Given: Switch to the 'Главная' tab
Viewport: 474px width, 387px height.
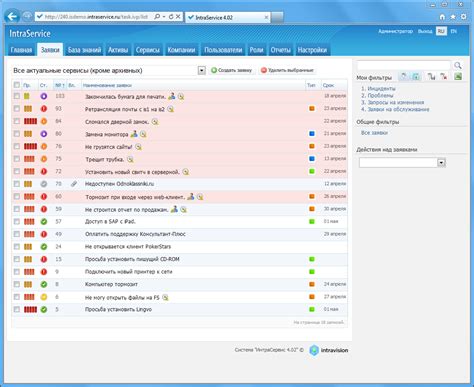Looking at the screenshot, I should [21, 50].
